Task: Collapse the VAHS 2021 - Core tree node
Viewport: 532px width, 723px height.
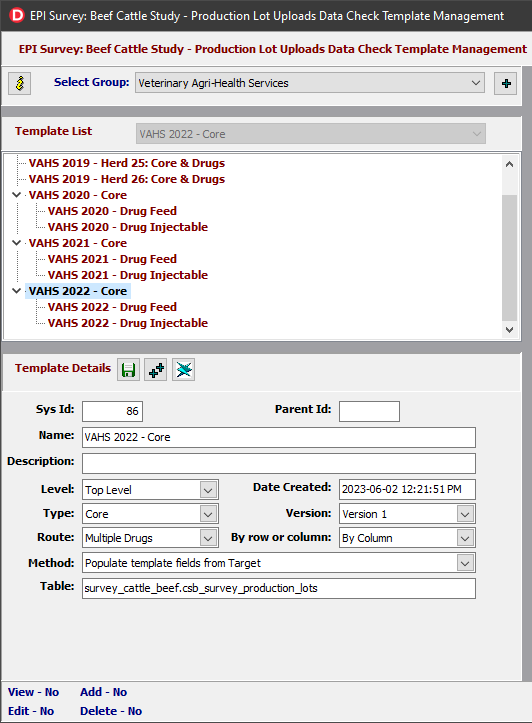Action: point(17,243)
